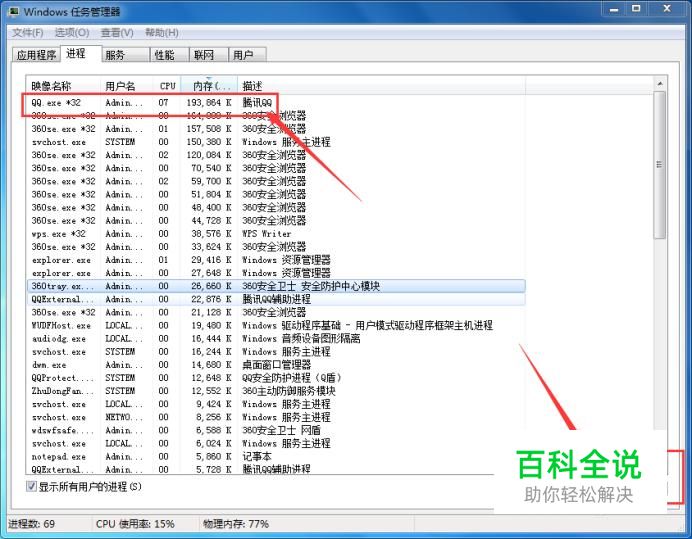Select explorer.exe using 27,648 K
The width and height of the screenshot is (692, 539).
(x=276, y=273)
